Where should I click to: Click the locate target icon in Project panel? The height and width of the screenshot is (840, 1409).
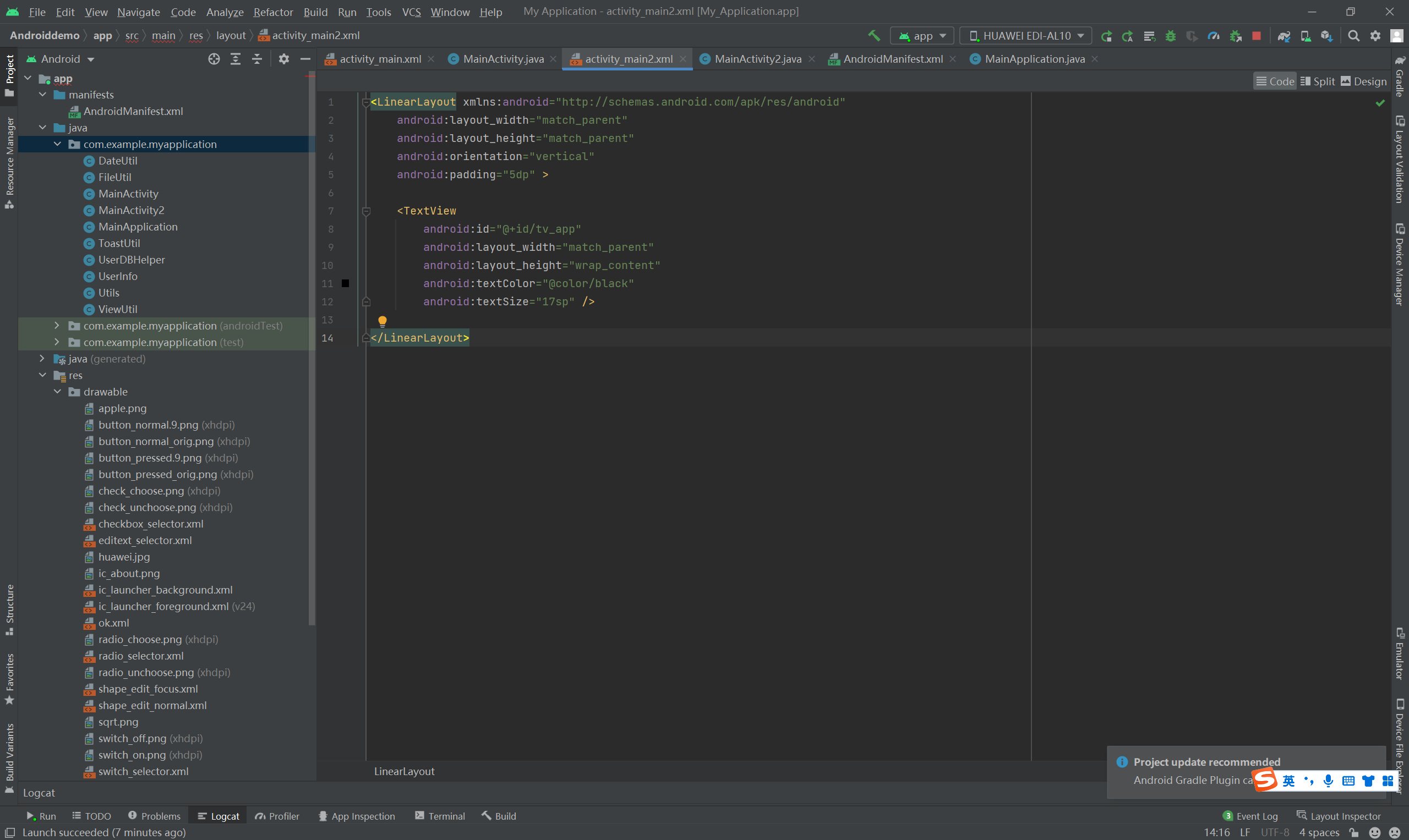coord(214,59)
